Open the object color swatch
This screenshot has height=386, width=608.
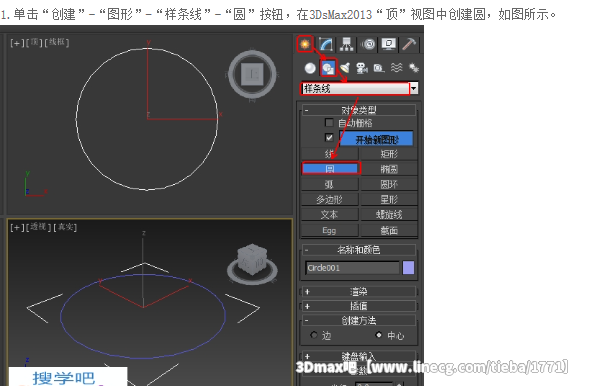pyautogui.click(x=408, y=268)
